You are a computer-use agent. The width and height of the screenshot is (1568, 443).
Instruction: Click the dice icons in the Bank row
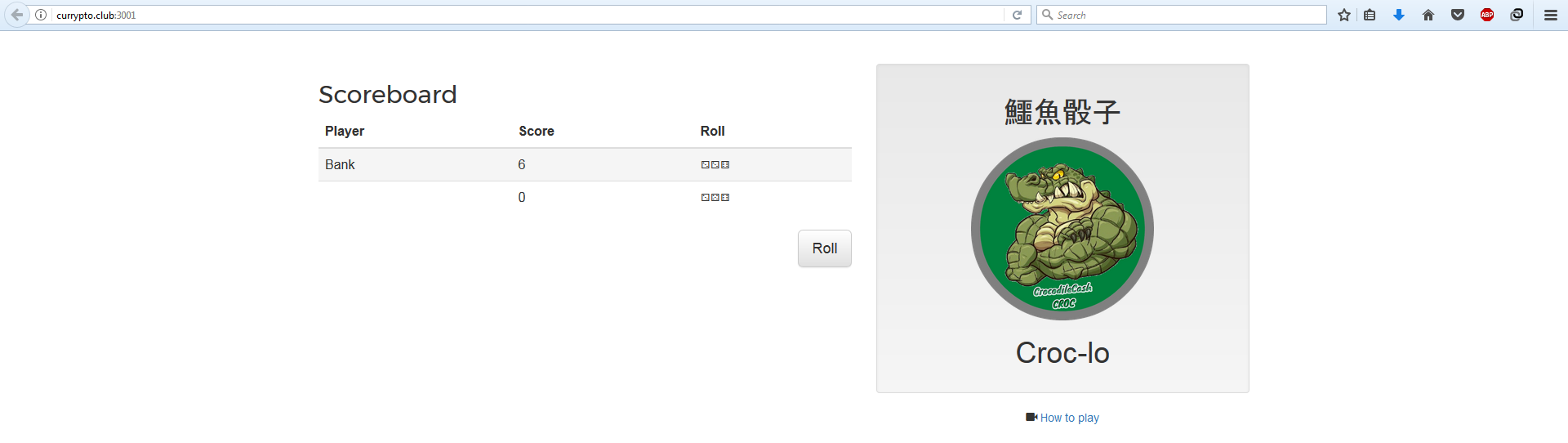(x=715, y=164)
